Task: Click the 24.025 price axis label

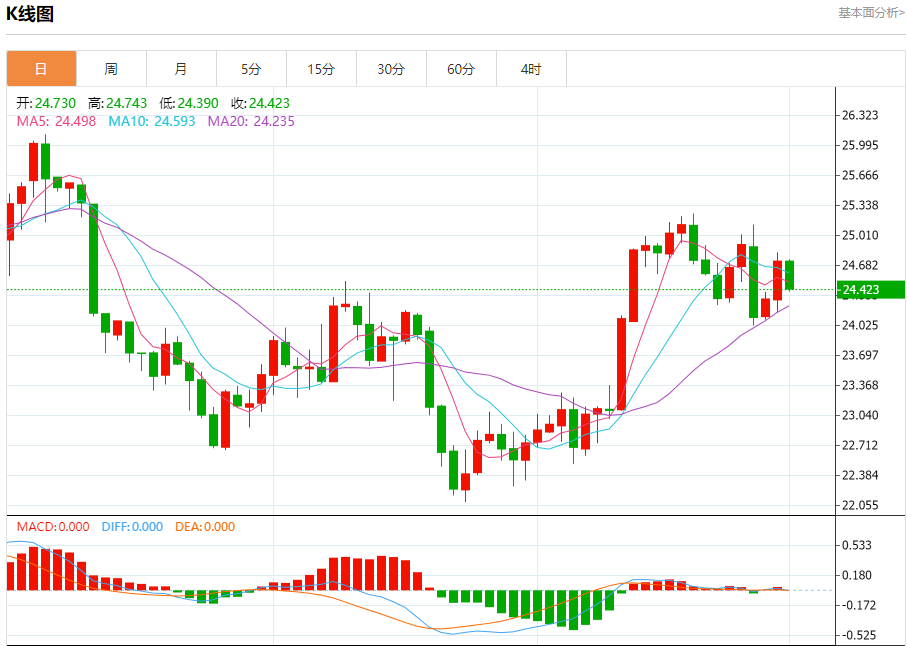Action: tap(861, 325)
